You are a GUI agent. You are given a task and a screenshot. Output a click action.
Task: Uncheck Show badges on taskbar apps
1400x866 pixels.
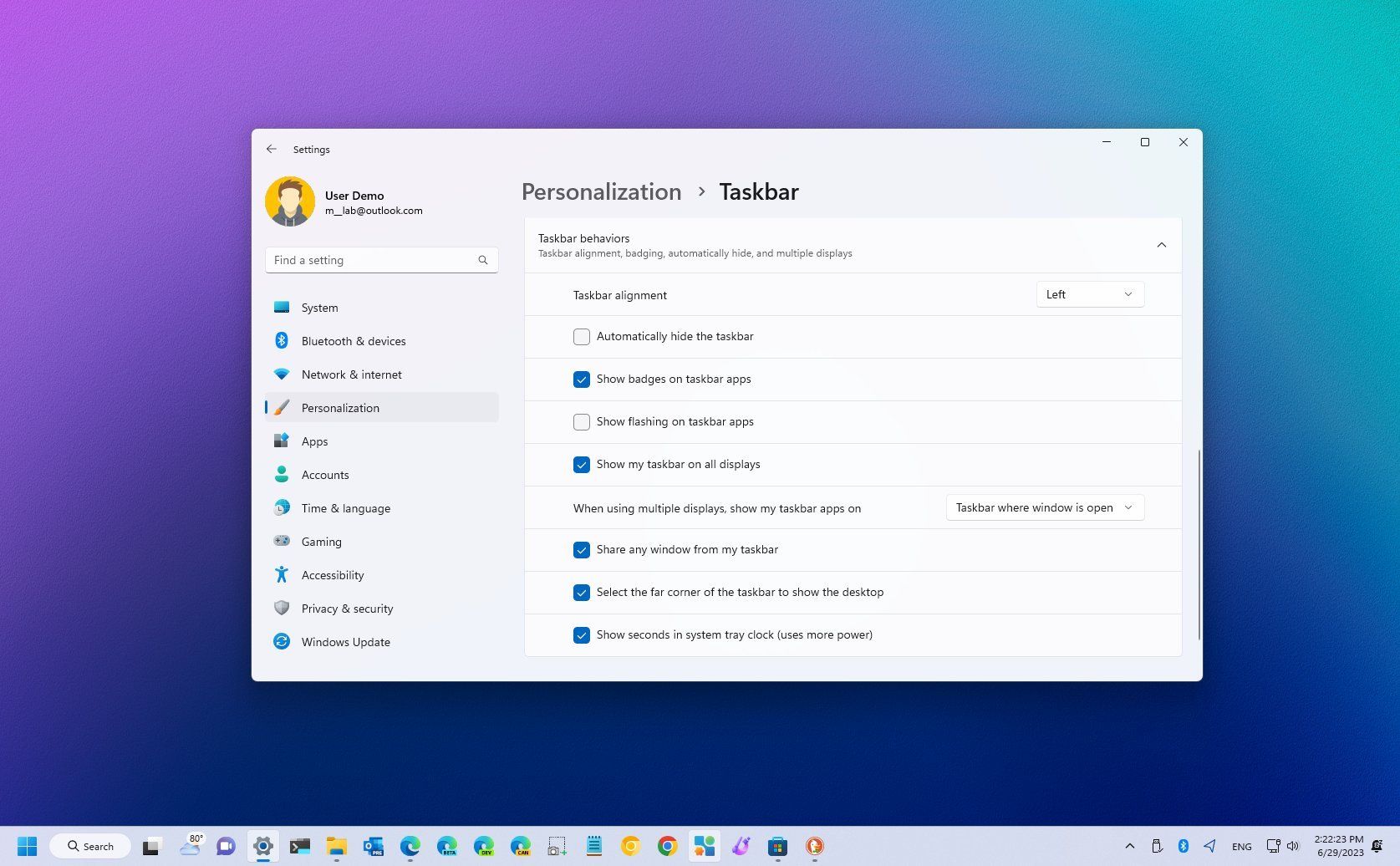582,379
